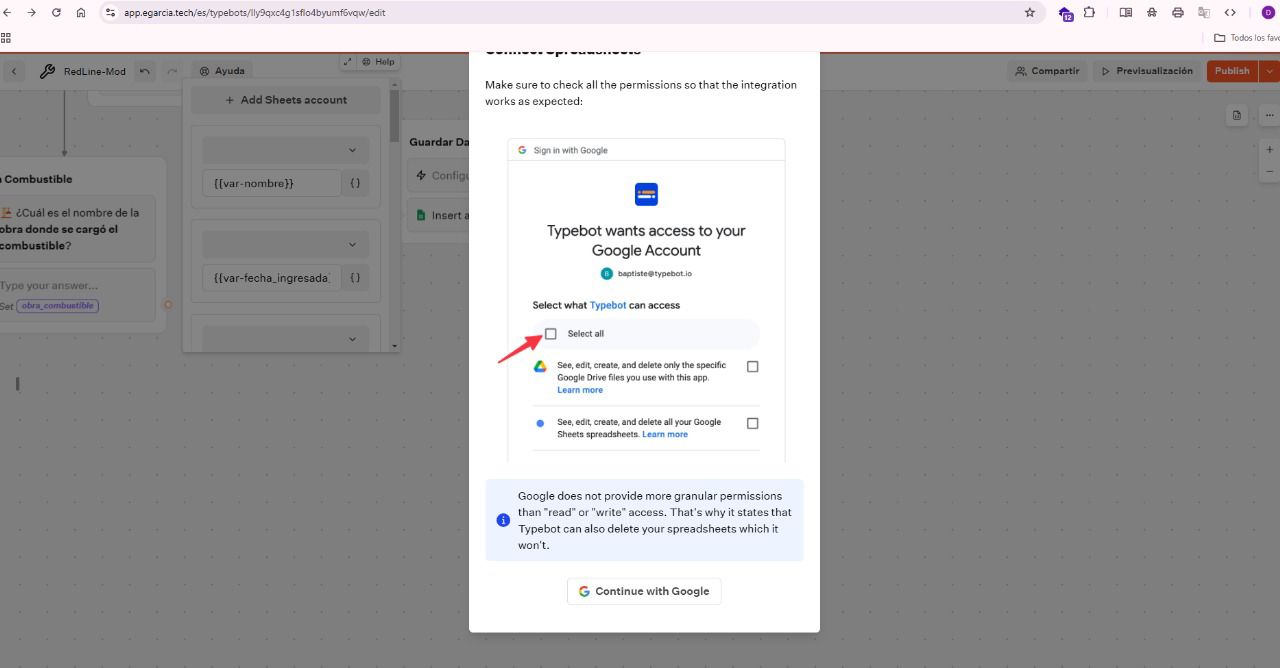Open the apps grid in bookmarks bar
The height and width of the screenshot is (668, 1280).
[x=5, y=38]
